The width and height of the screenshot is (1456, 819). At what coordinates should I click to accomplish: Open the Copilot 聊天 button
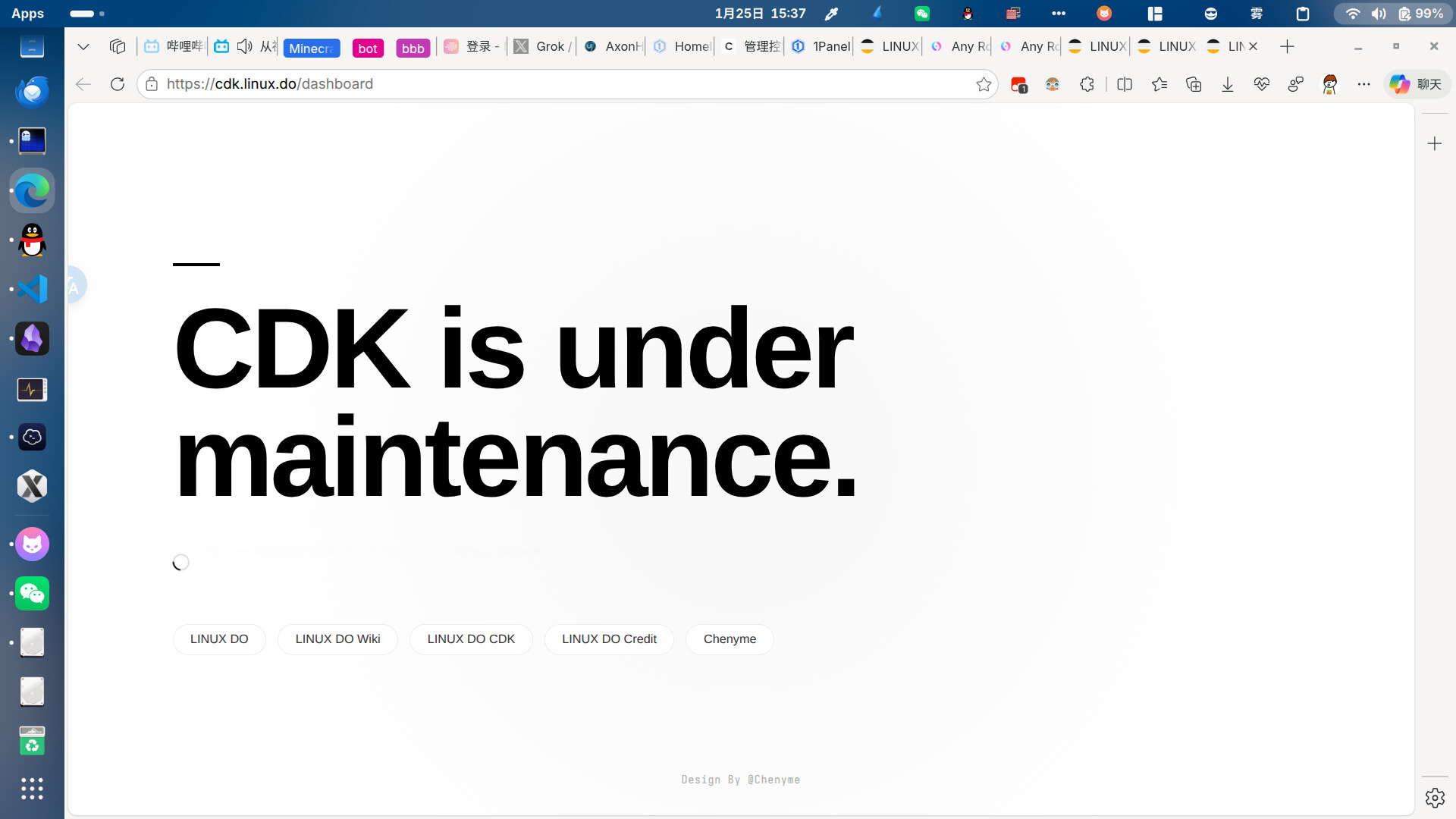[1416, 84]
